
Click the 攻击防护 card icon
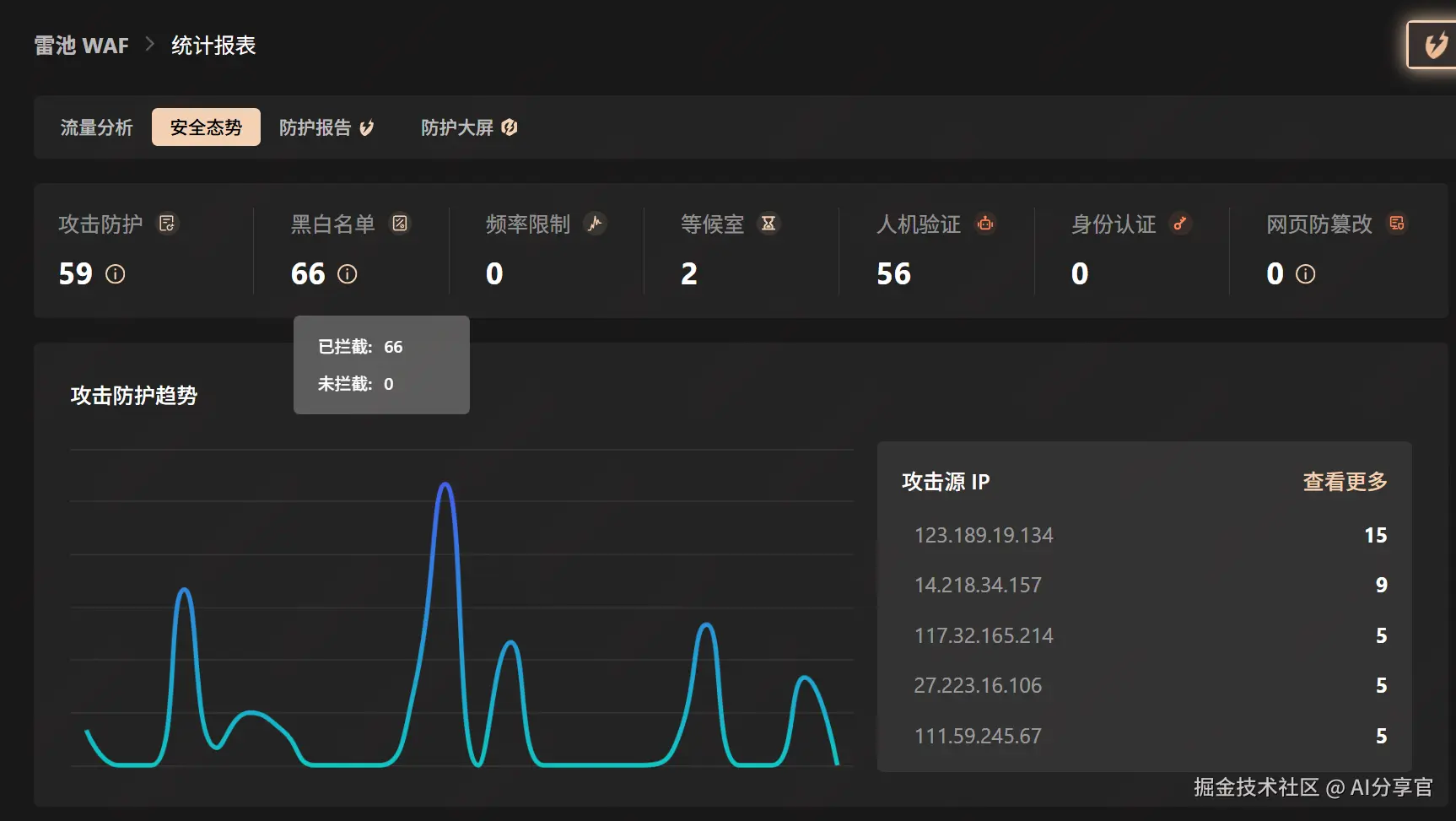tap(168, 224)
